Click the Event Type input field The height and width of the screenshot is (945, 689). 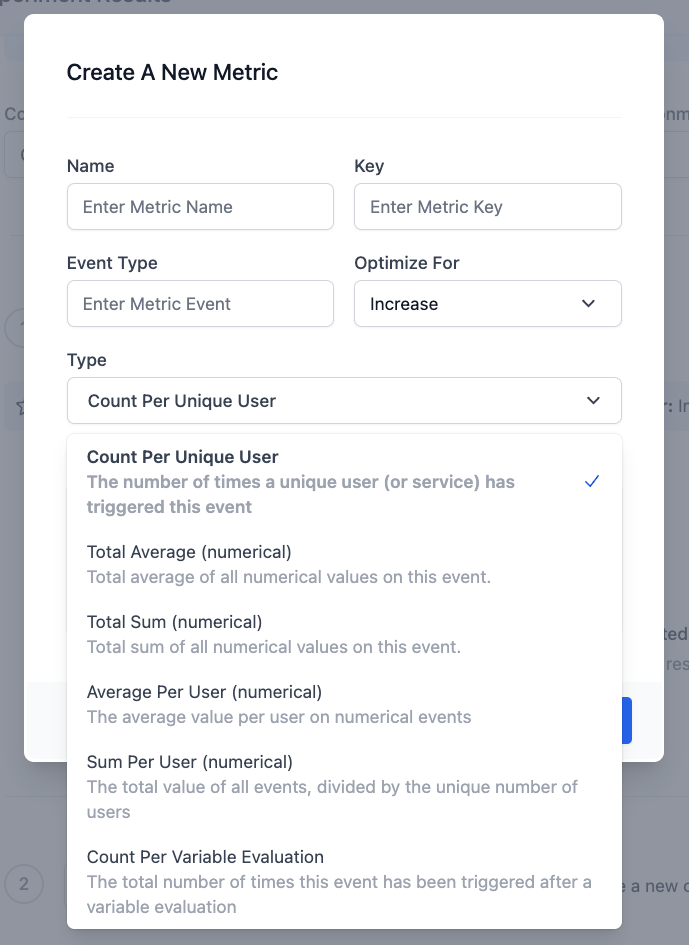pos(200,304)
